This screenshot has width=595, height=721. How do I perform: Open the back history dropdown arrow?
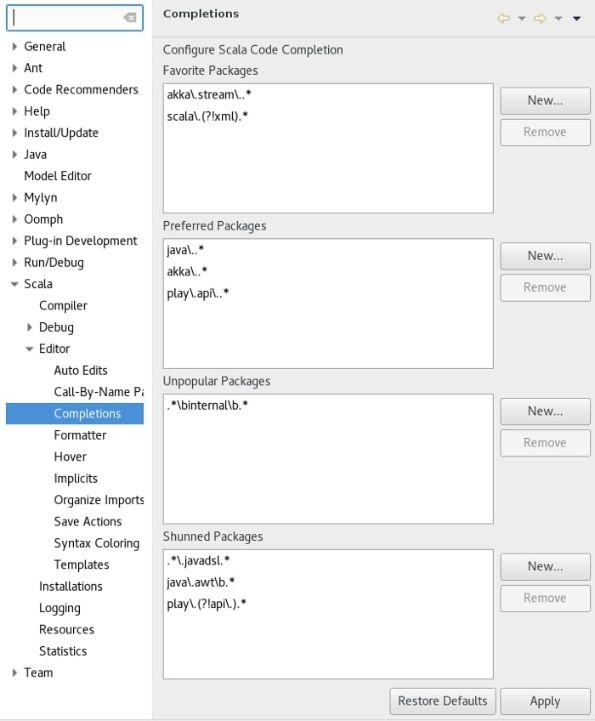521,19
